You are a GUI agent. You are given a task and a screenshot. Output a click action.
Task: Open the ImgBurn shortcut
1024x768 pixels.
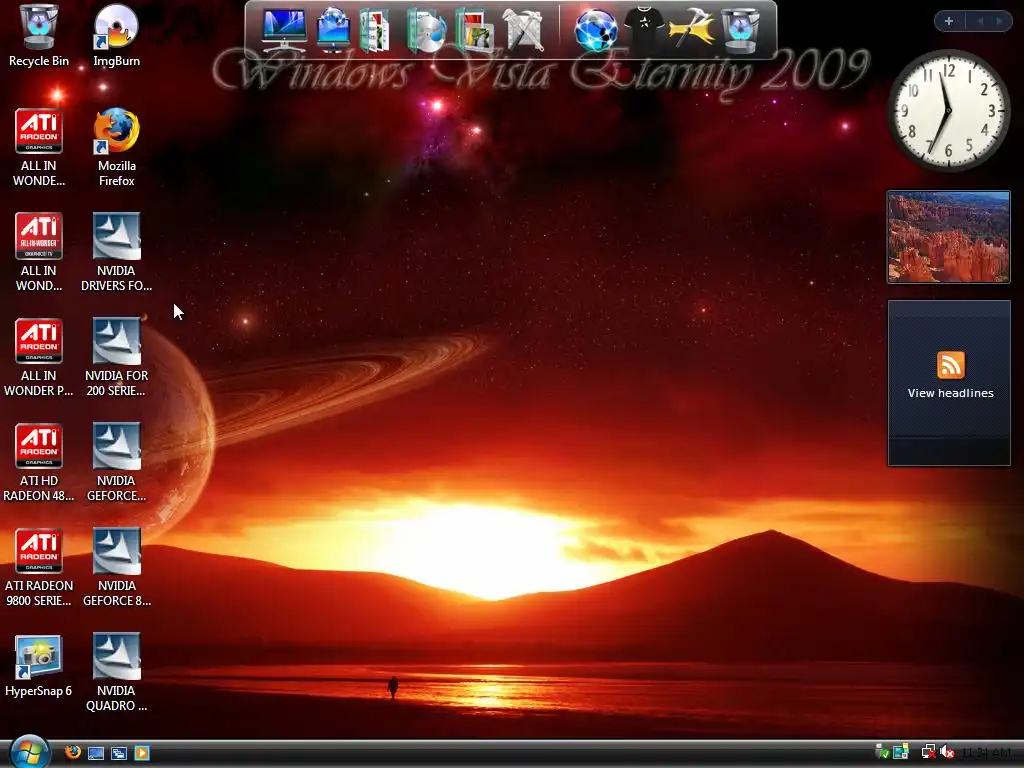point(116,36)
